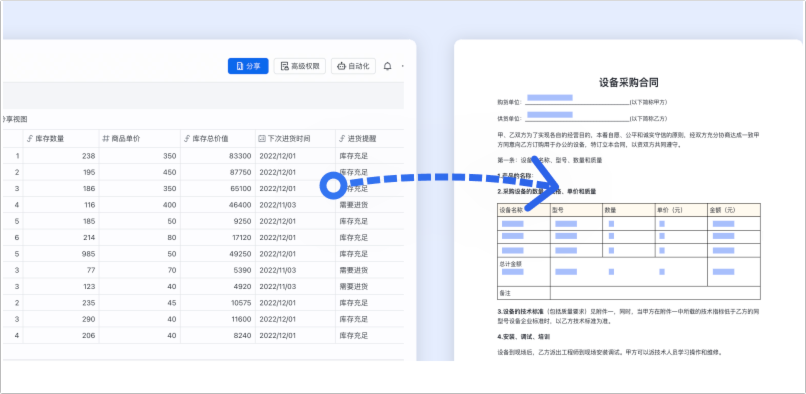Click 型号 header in contract table
The height and width of the screenshot is (394, 806).
click(558, 210)
